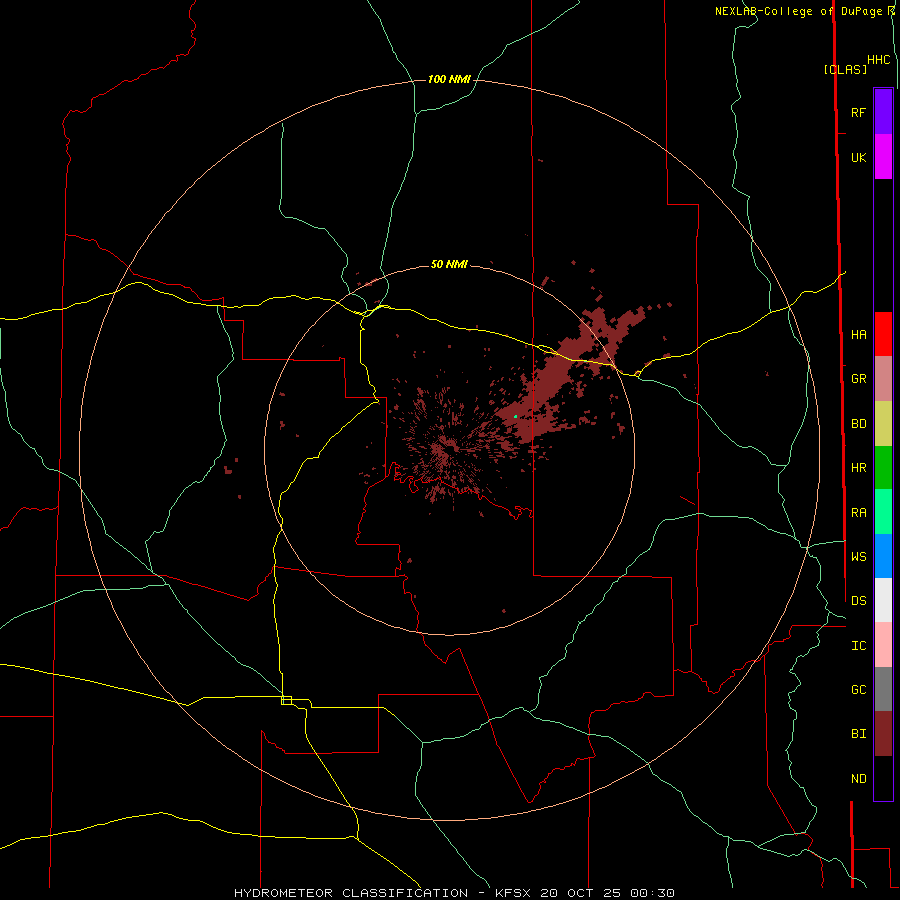Screen dimensions: 900x900
Task: Click the ND legend label
Action: coord(858,779)
